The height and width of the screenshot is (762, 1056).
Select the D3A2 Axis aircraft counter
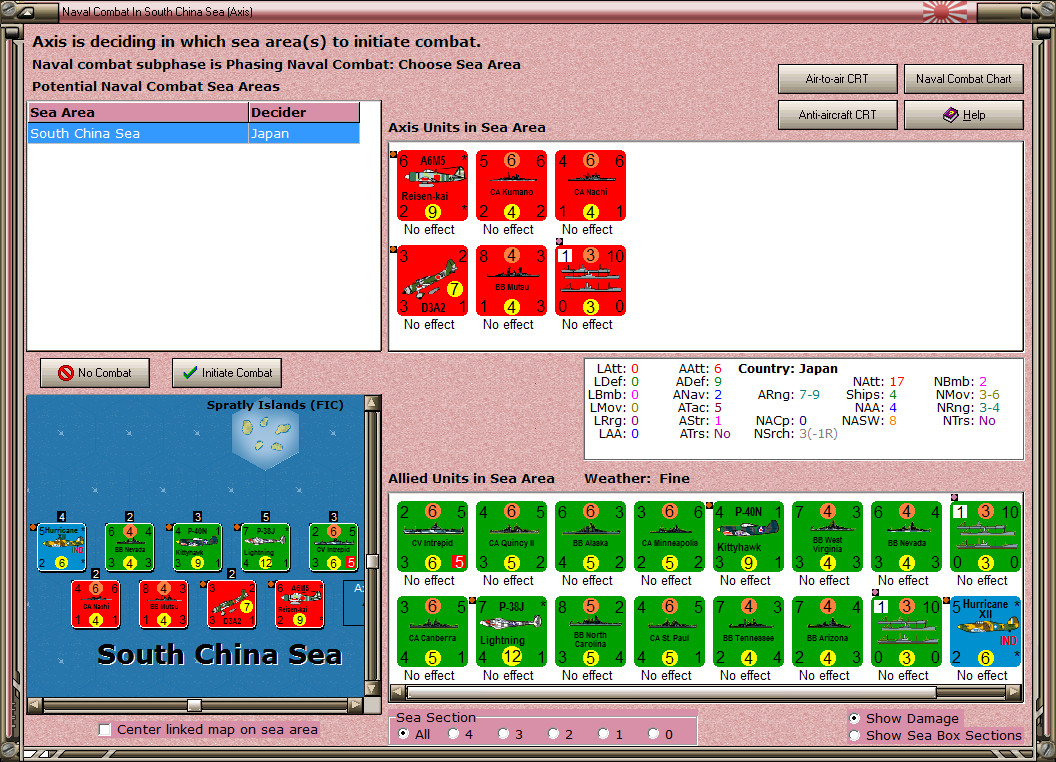click(432, 280)
